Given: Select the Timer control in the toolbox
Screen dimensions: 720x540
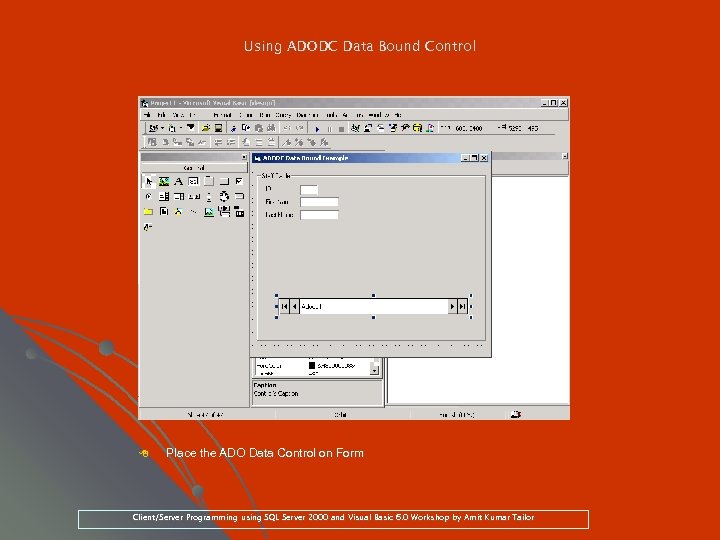Looking at the screenshot, I should tap(224, 197).
